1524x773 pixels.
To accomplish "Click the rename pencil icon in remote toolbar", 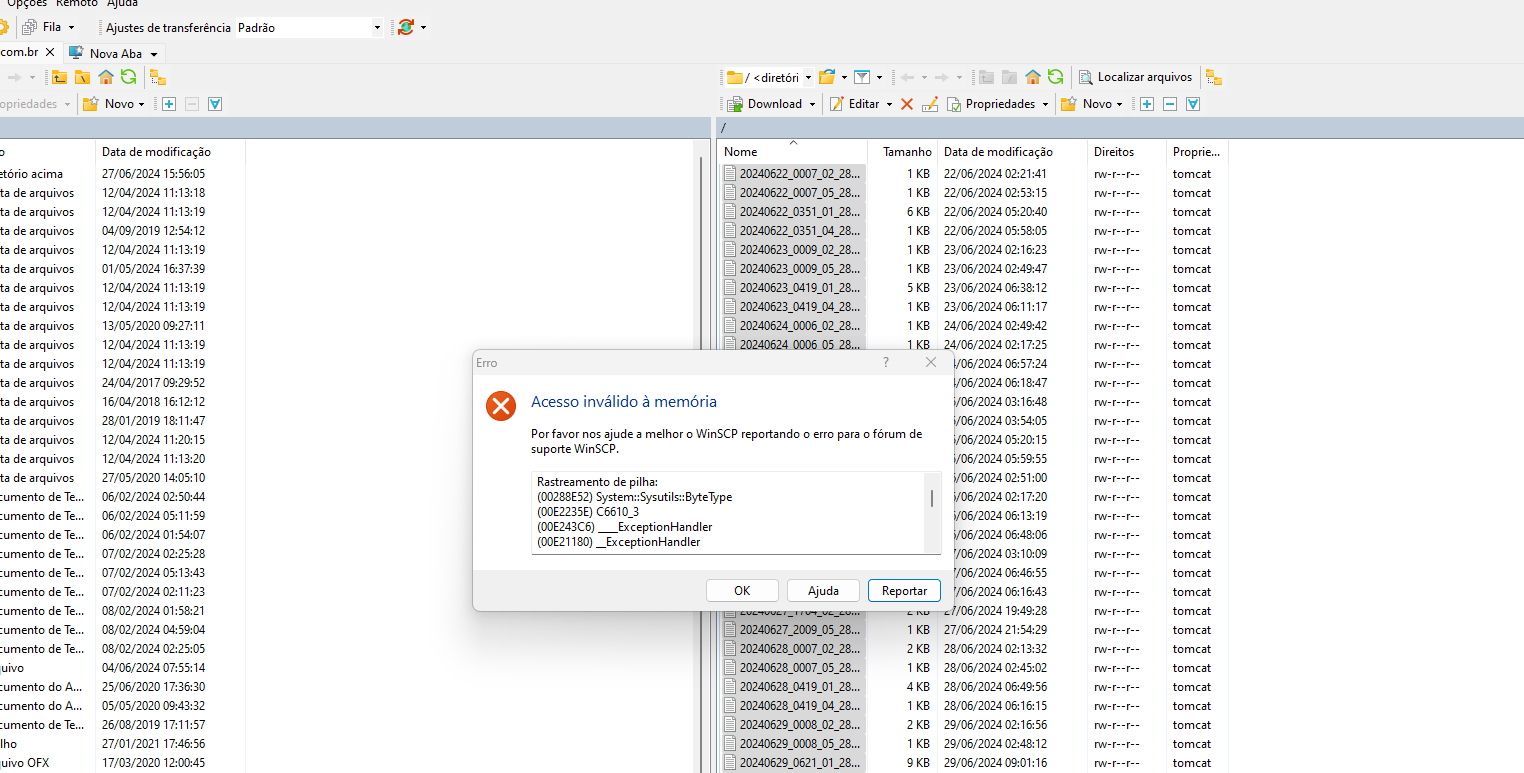I will pyautogui.click(x=929, y=104).
